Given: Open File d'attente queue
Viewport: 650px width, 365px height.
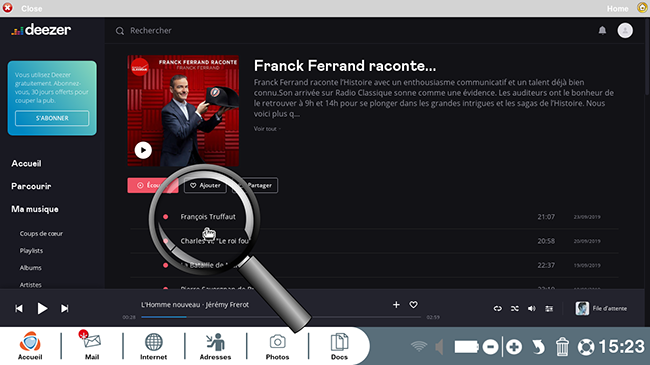Looking at the screenshot, I should coord(601,308).
